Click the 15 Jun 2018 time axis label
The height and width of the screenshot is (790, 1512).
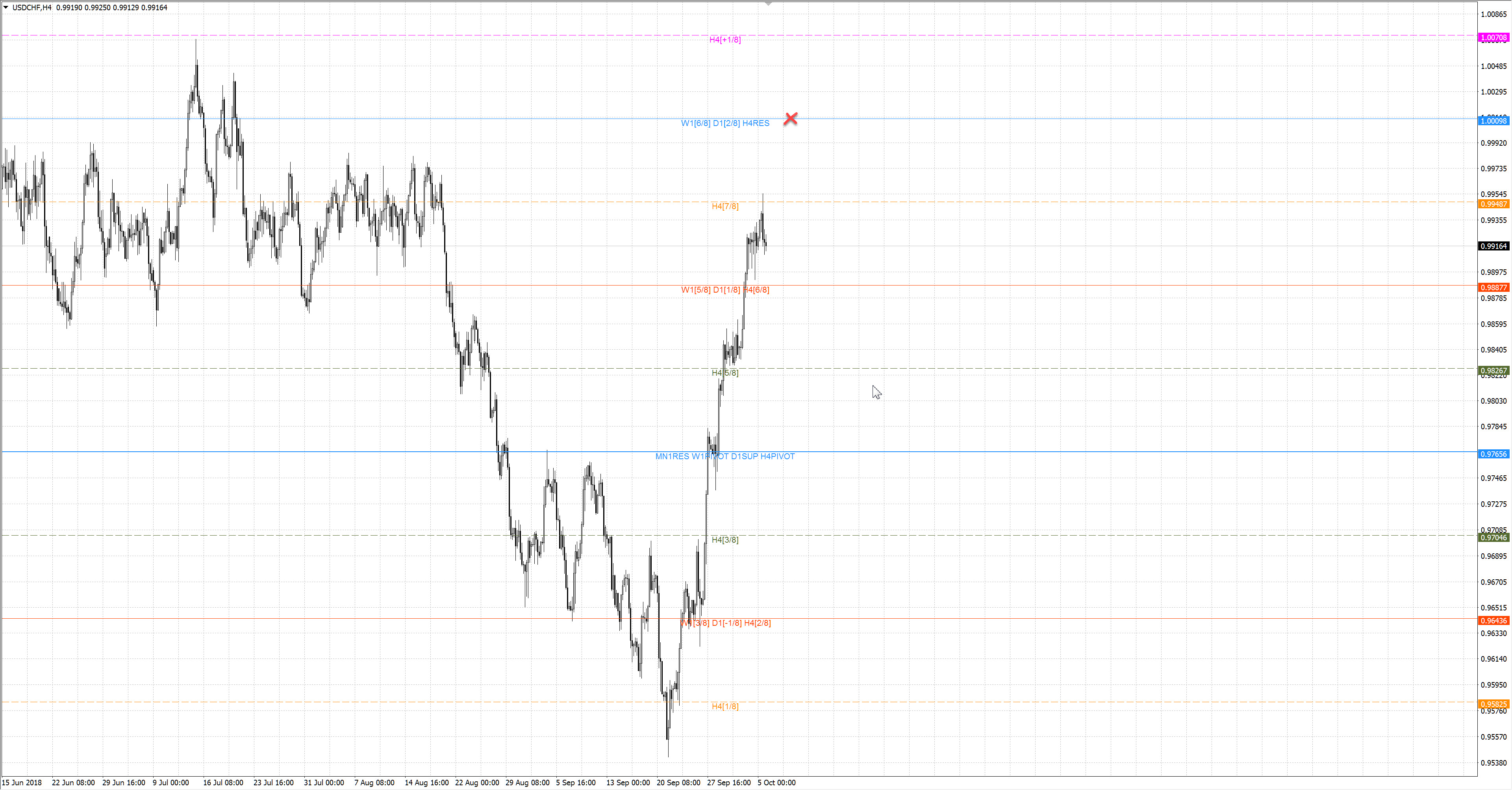pyautogui.click(x=22, y=783)
